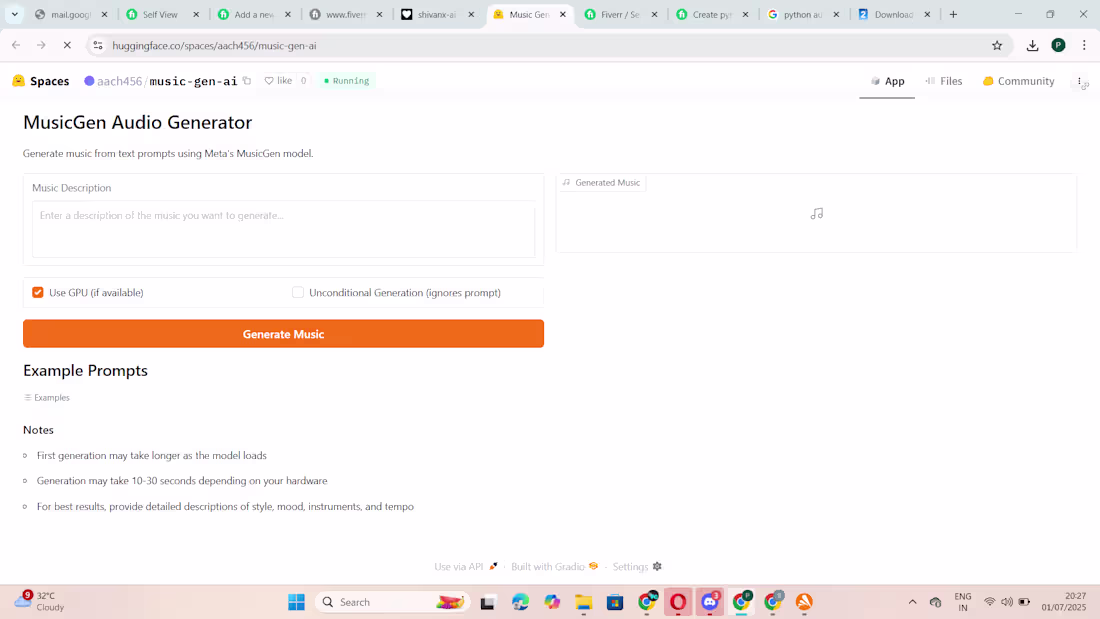This screenshot has height=619, width=1100.
Task: Go forward in browser history
Action: point(41,46)
